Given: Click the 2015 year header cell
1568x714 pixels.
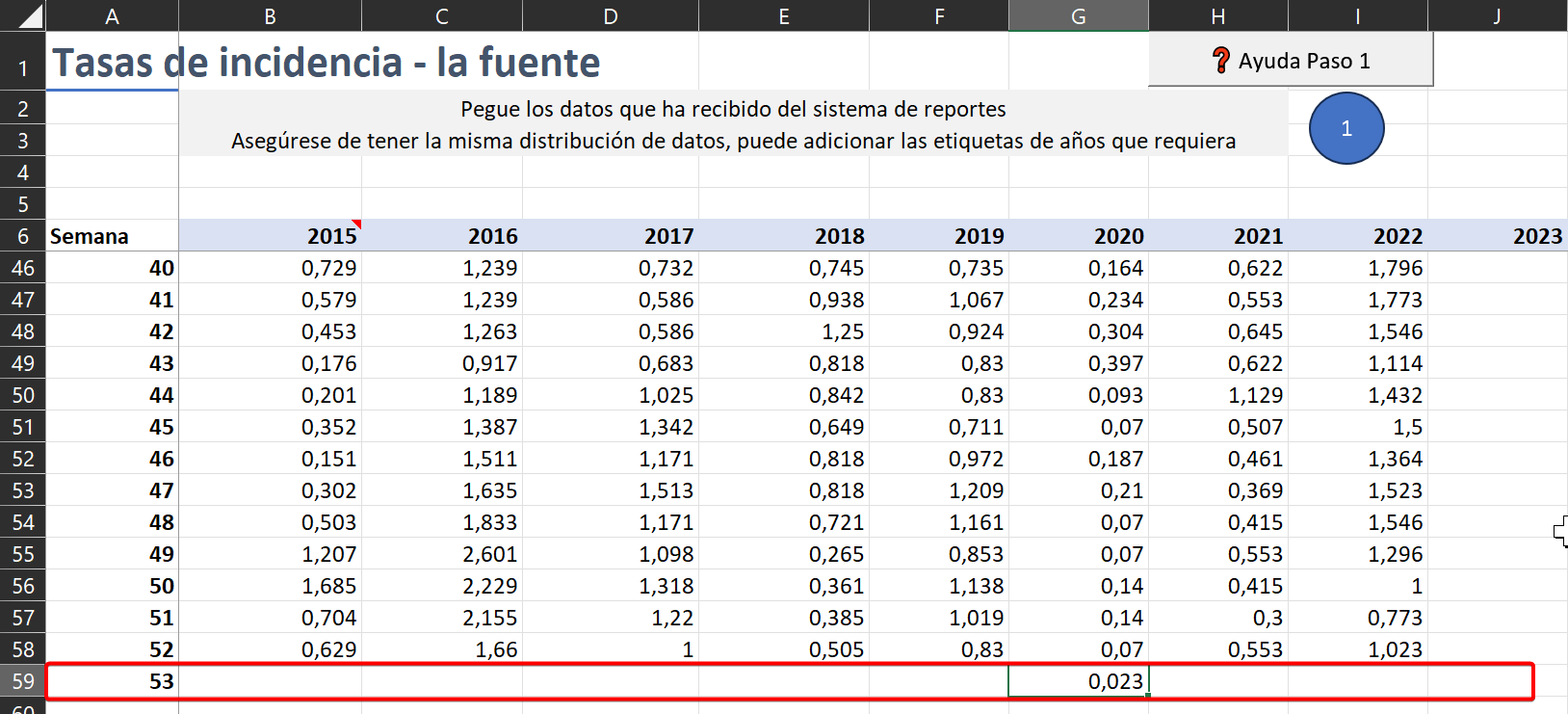Looking at the screenshot, I should (270, 236).
